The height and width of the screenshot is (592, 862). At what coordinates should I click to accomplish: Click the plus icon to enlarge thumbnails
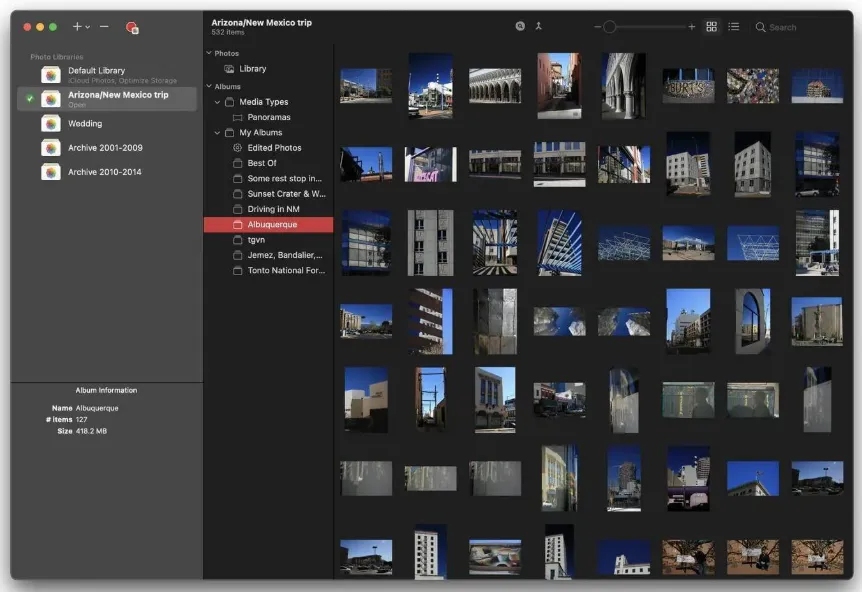[692, 27]
